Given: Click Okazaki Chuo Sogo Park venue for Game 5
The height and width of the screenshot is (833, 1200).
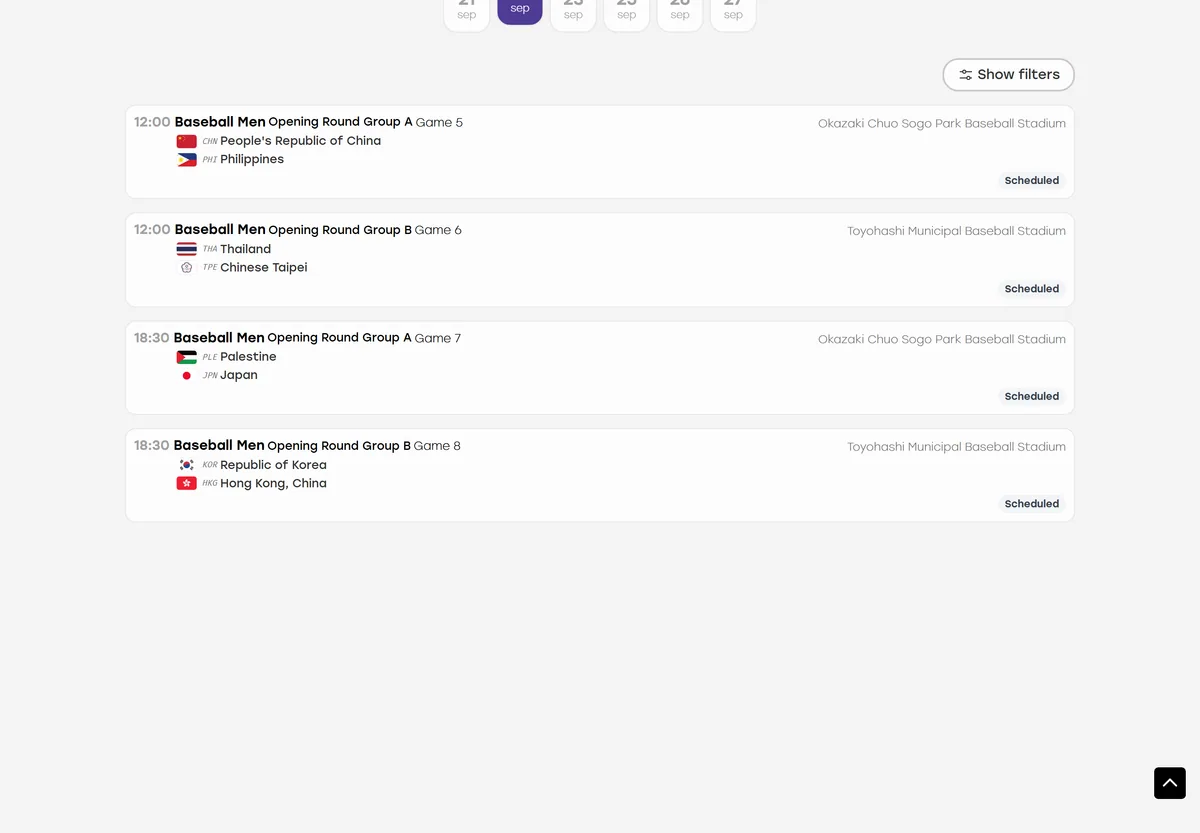Looking at the screenshot, I should [x=942, y=124].
